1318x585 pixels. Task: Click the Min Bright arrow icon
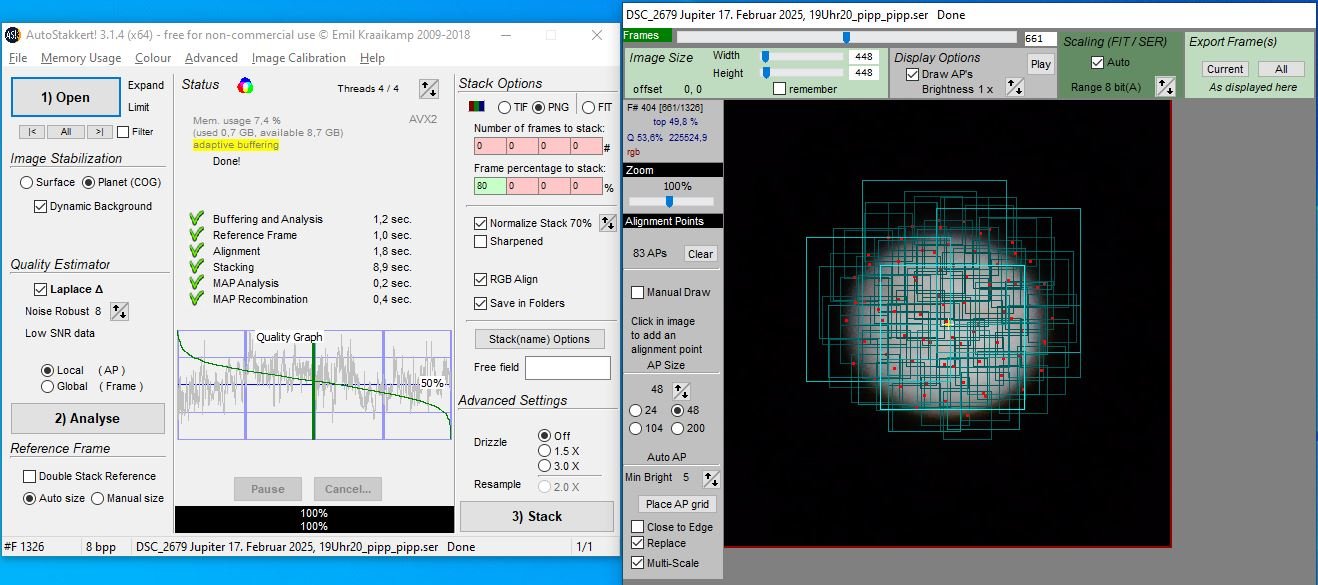point(709,478)
